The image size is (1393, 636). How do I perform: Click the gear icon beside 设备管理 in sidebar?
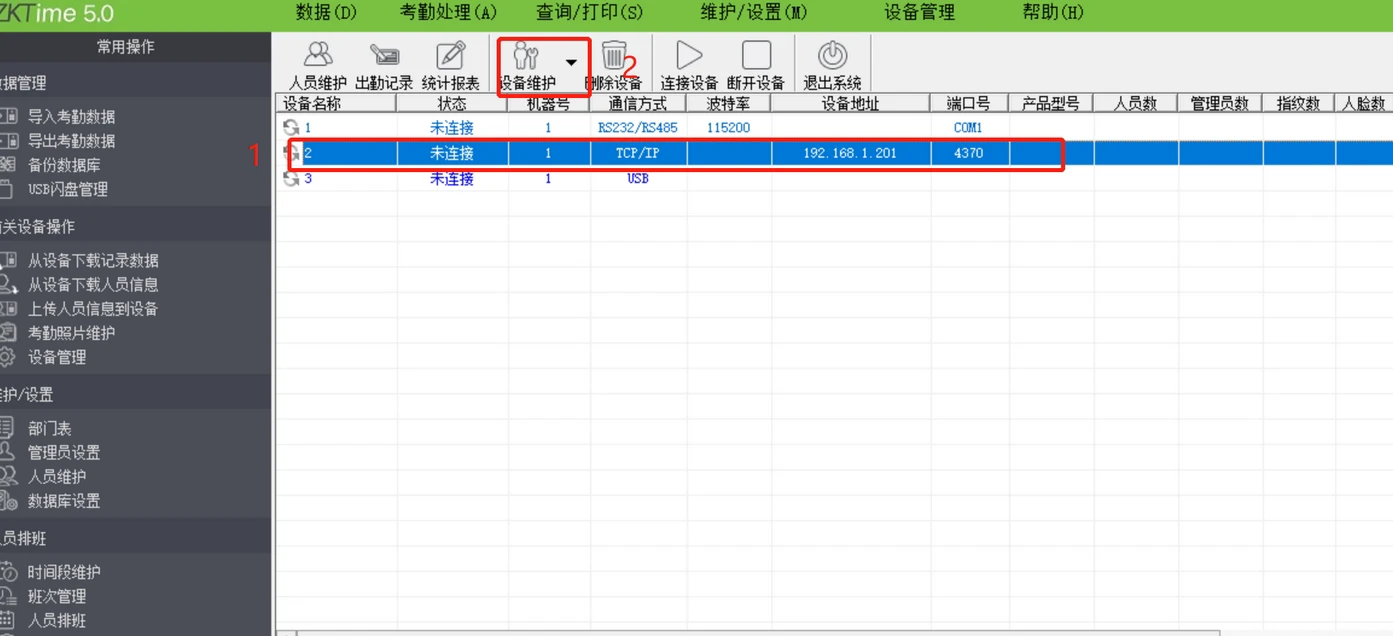8,357
